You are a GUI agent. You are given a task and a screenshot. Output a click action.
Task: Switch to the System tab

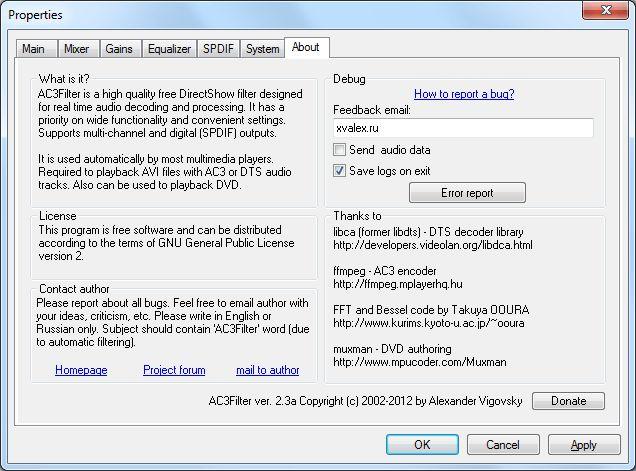(262, 49)
